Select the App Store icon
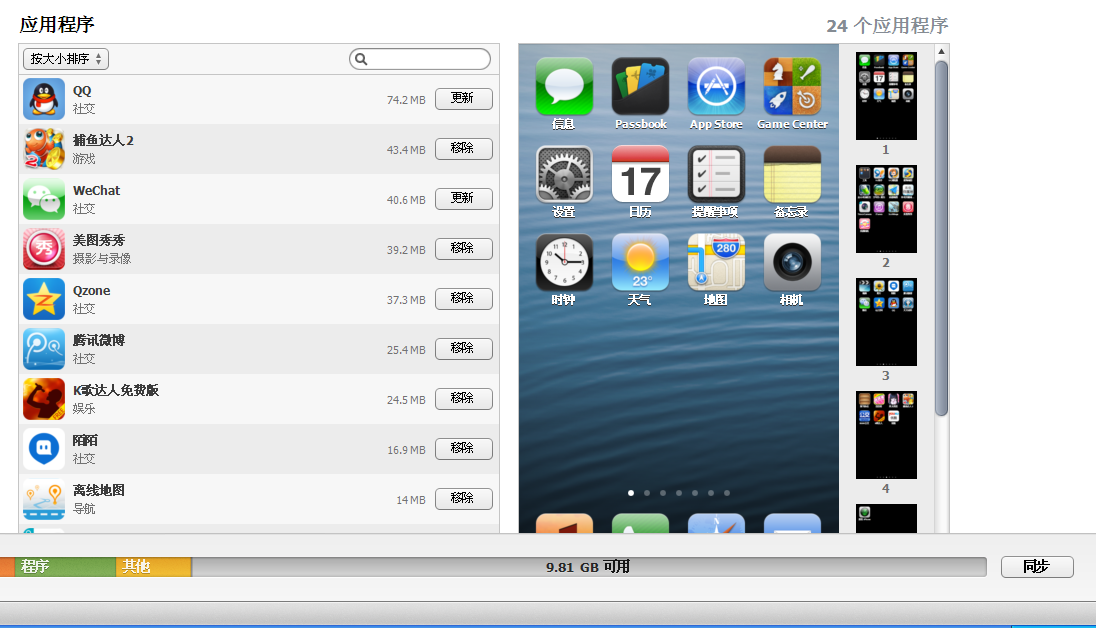 coord(716,86)
